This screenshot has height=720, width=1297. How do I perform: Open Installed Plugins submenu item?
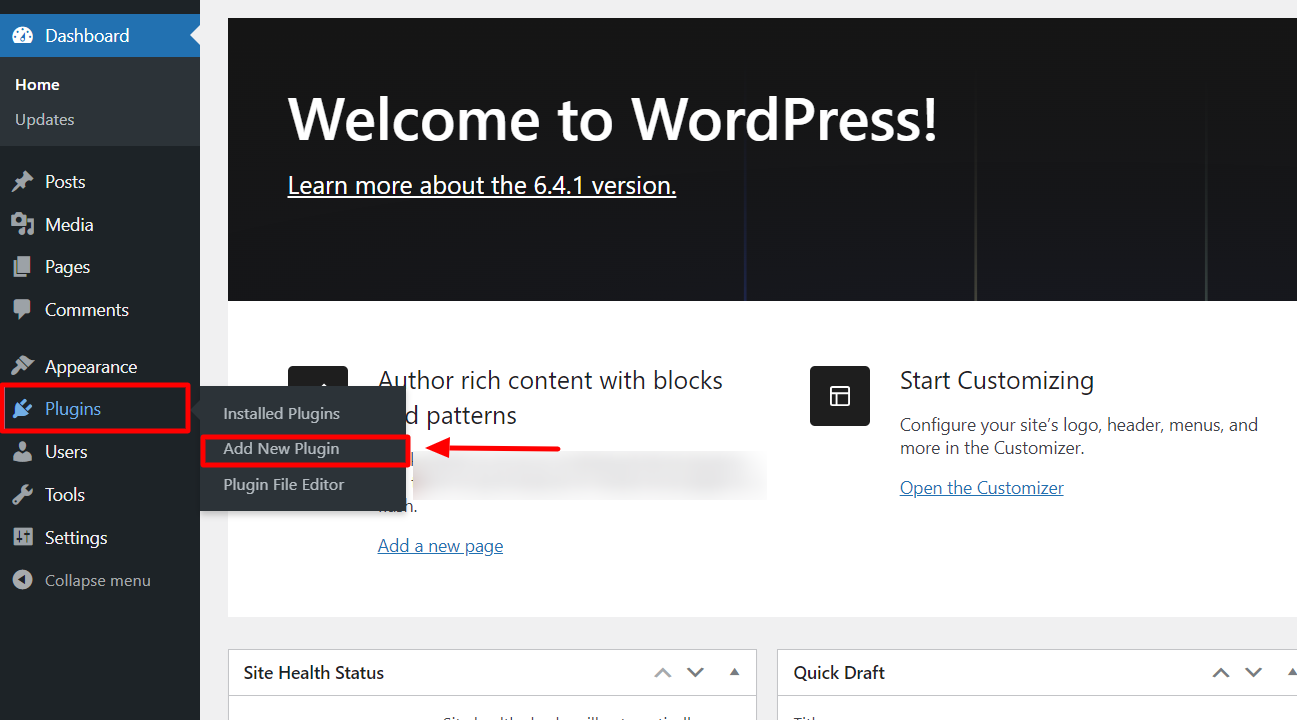[x=281, y=414]
